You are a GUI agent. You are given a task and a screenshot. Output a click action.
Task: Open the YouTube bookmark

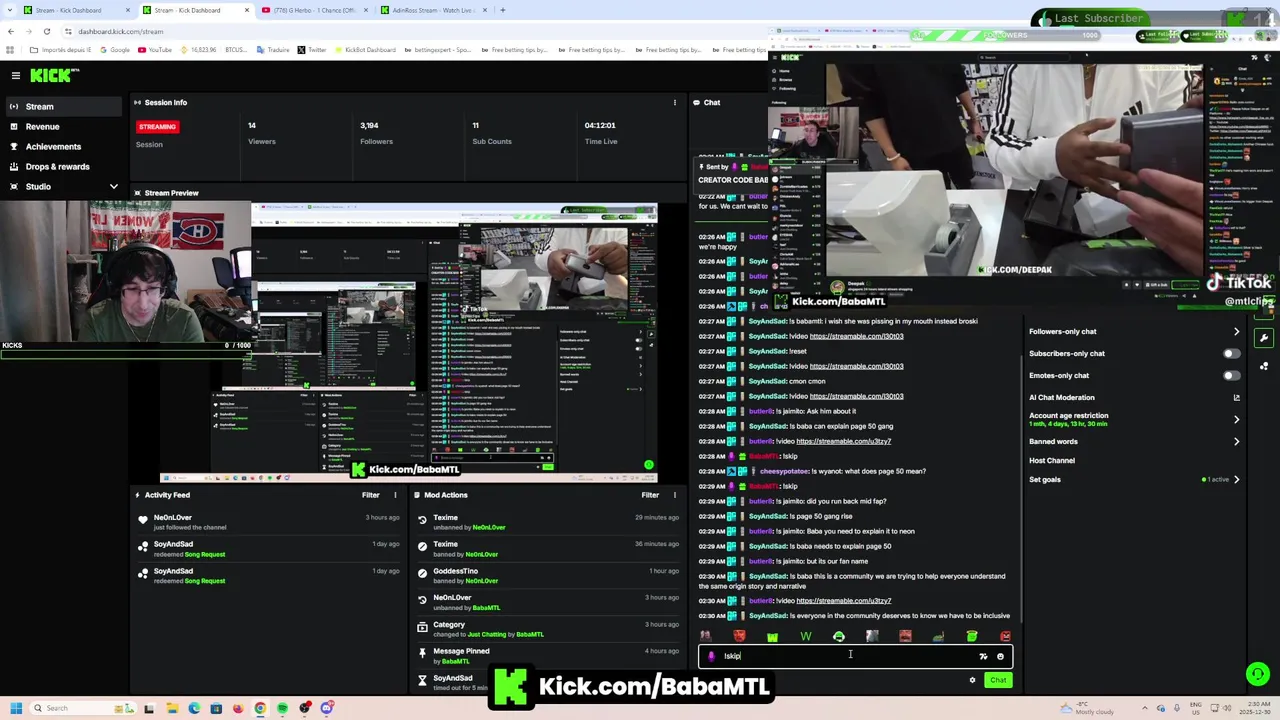(155, 50)
